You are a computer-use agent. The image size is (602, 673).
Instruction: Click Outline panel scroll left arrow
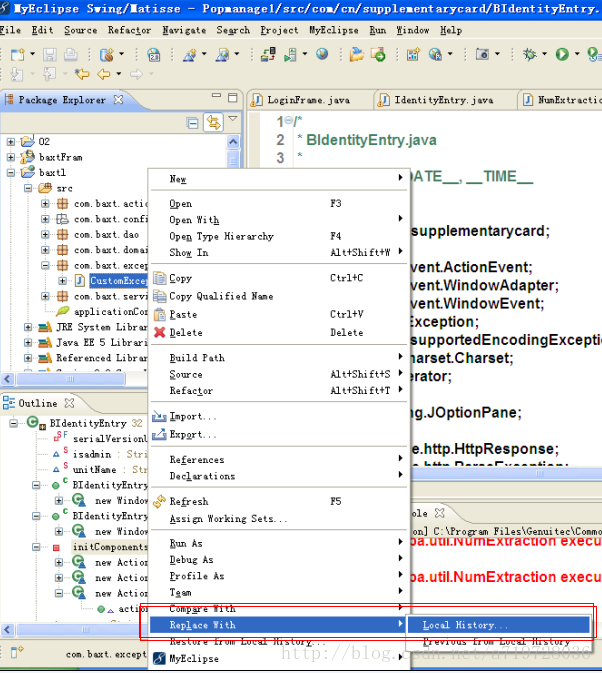[7, 630]
